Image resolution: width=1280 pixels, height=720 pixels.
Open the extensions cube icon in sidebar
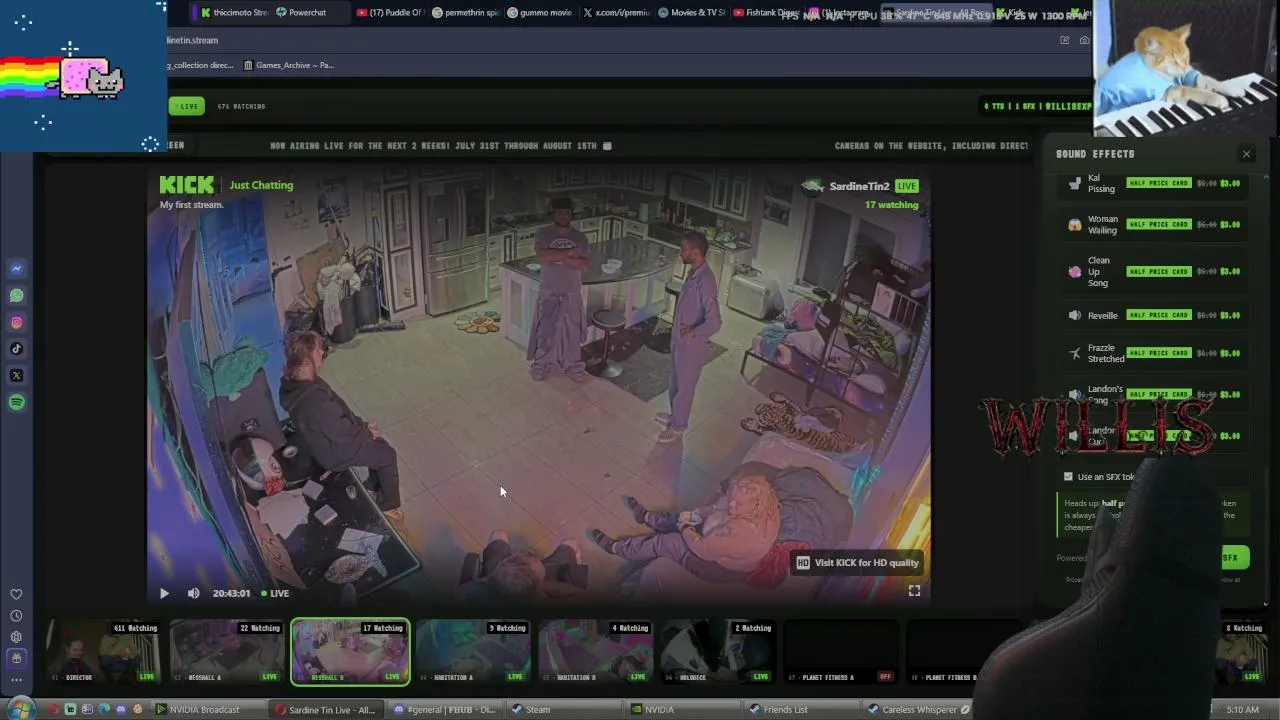click(x=16, y=658)
